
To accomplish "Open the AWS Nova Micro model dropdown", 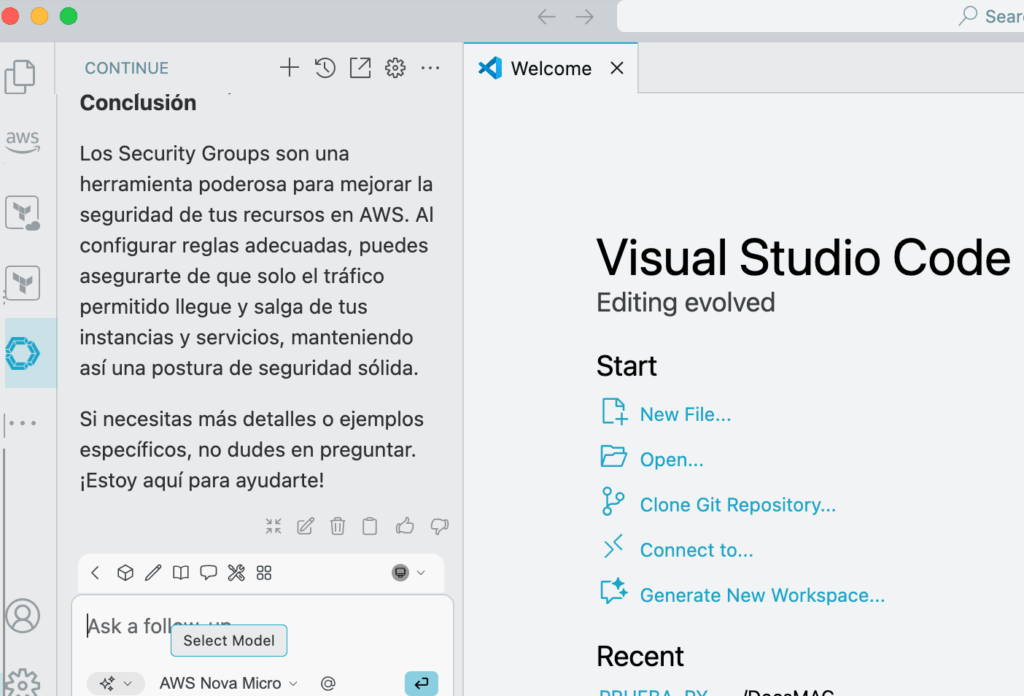I will click(x=229, y=683).
